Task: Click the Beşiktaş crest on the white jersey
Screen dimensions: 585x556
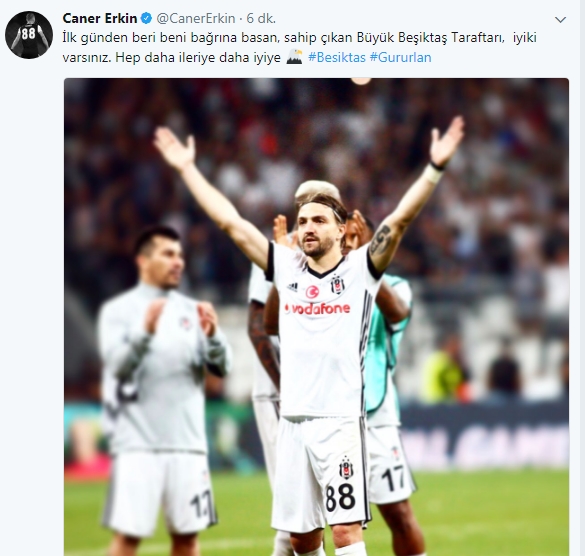Action: coord(338,285)
